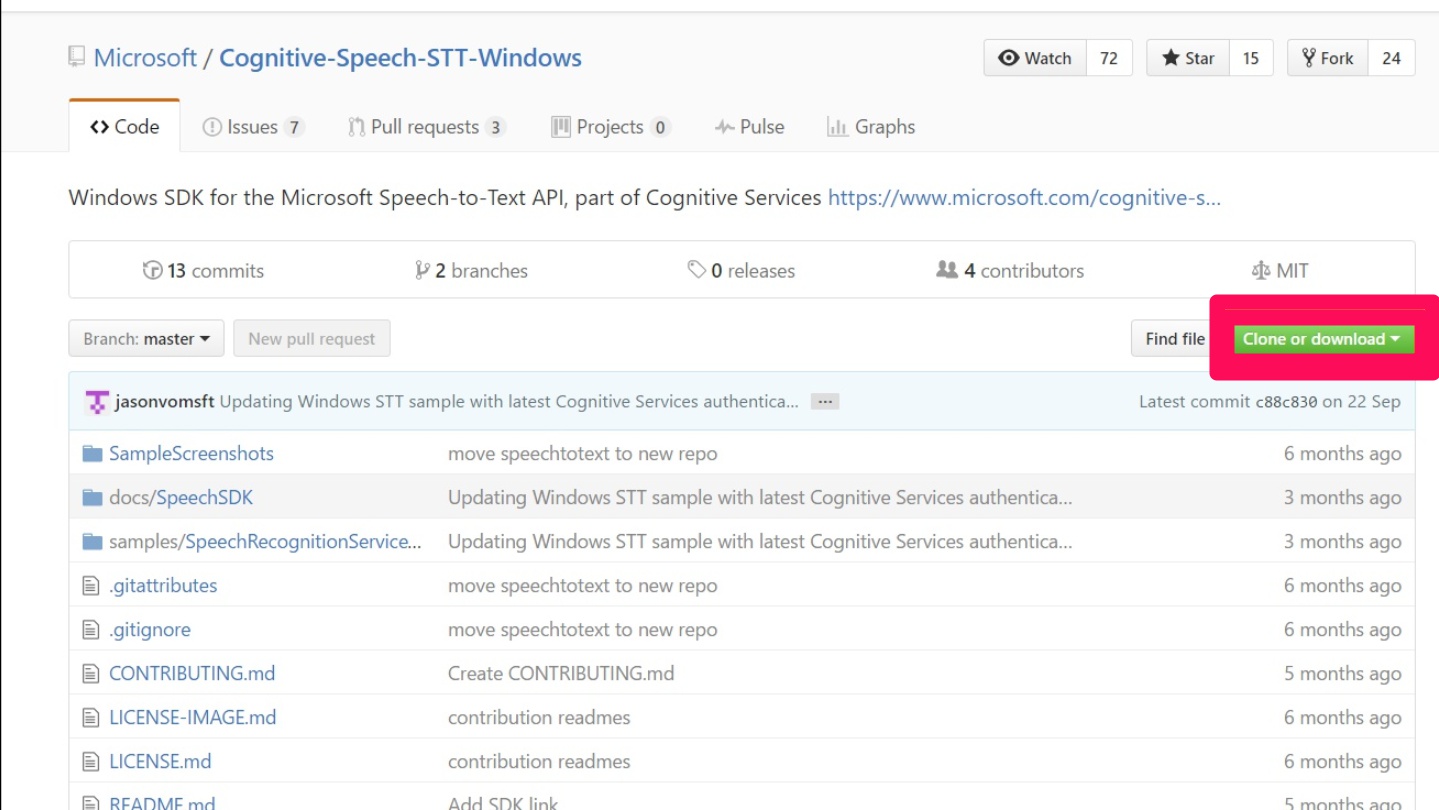Open the LICENSE.md file

pyautogui.click(x=160, y=762)
